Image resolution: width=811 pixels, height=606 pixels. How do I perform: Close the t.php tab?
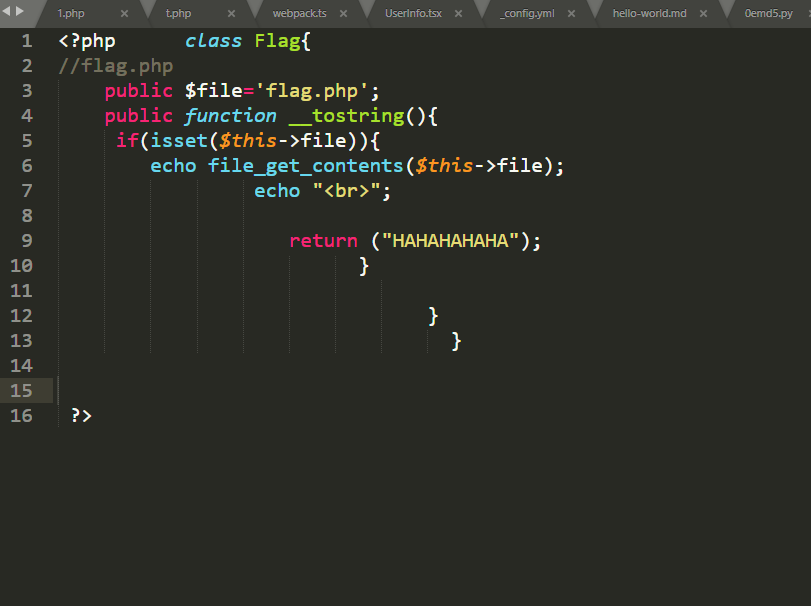coord(231,14)
